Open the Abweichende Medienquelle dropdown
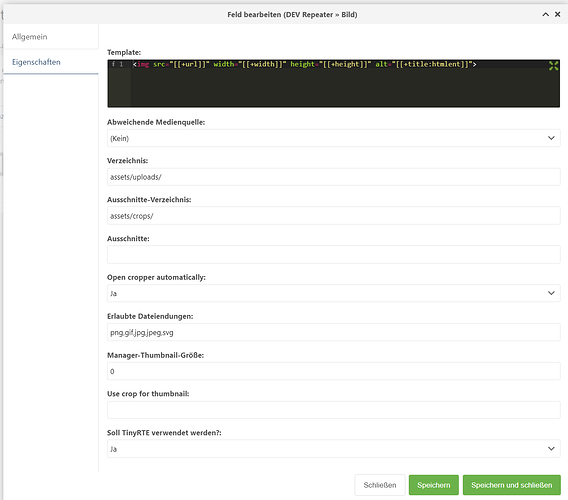 pyautogui.click(x=334, y=138)
